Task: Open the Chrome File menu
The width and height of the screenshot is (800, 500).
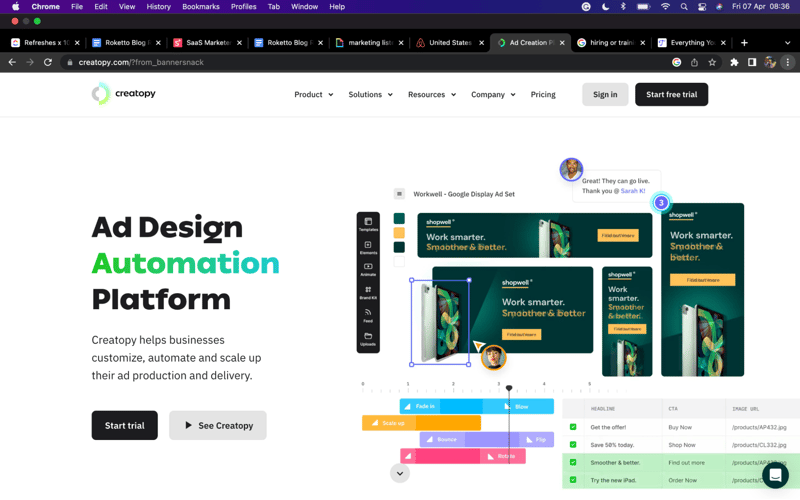Action: 77,7
